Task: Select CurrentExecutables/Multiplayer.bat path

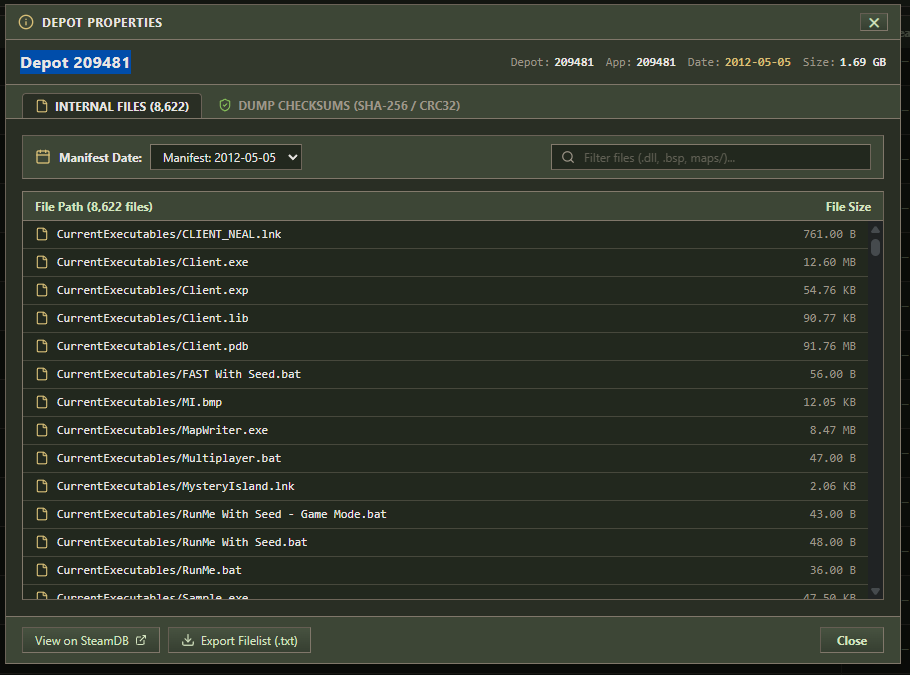Action: point(169,458)
